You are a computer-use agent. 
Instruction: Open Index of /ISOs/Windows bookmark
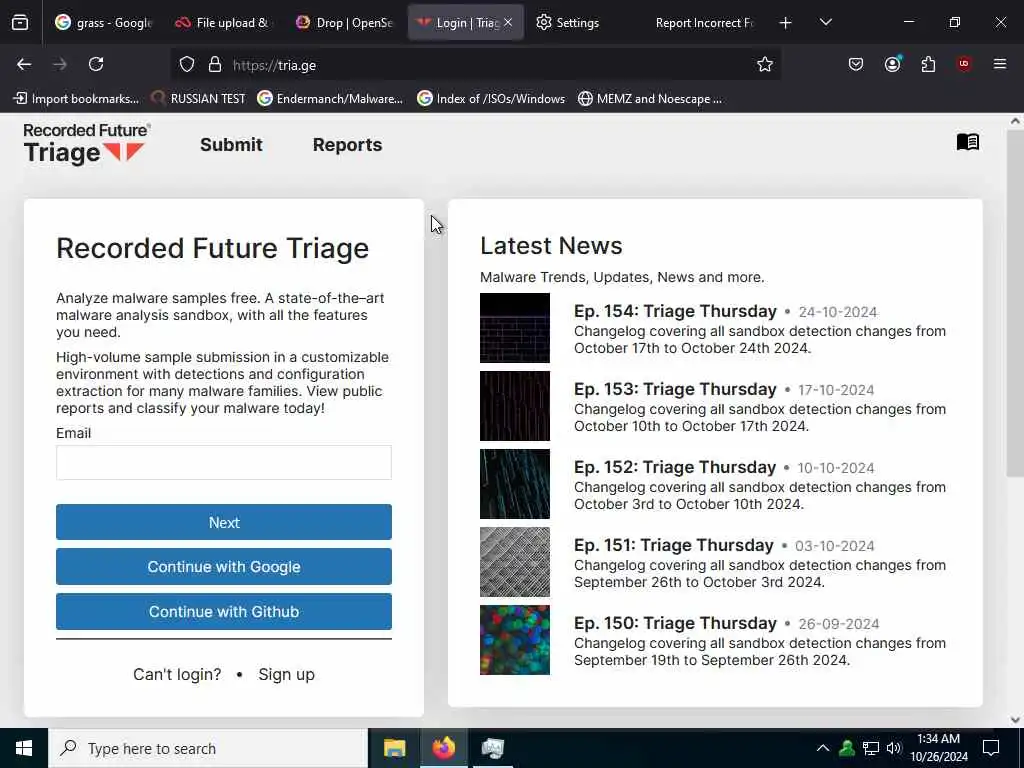click(491, 99)
